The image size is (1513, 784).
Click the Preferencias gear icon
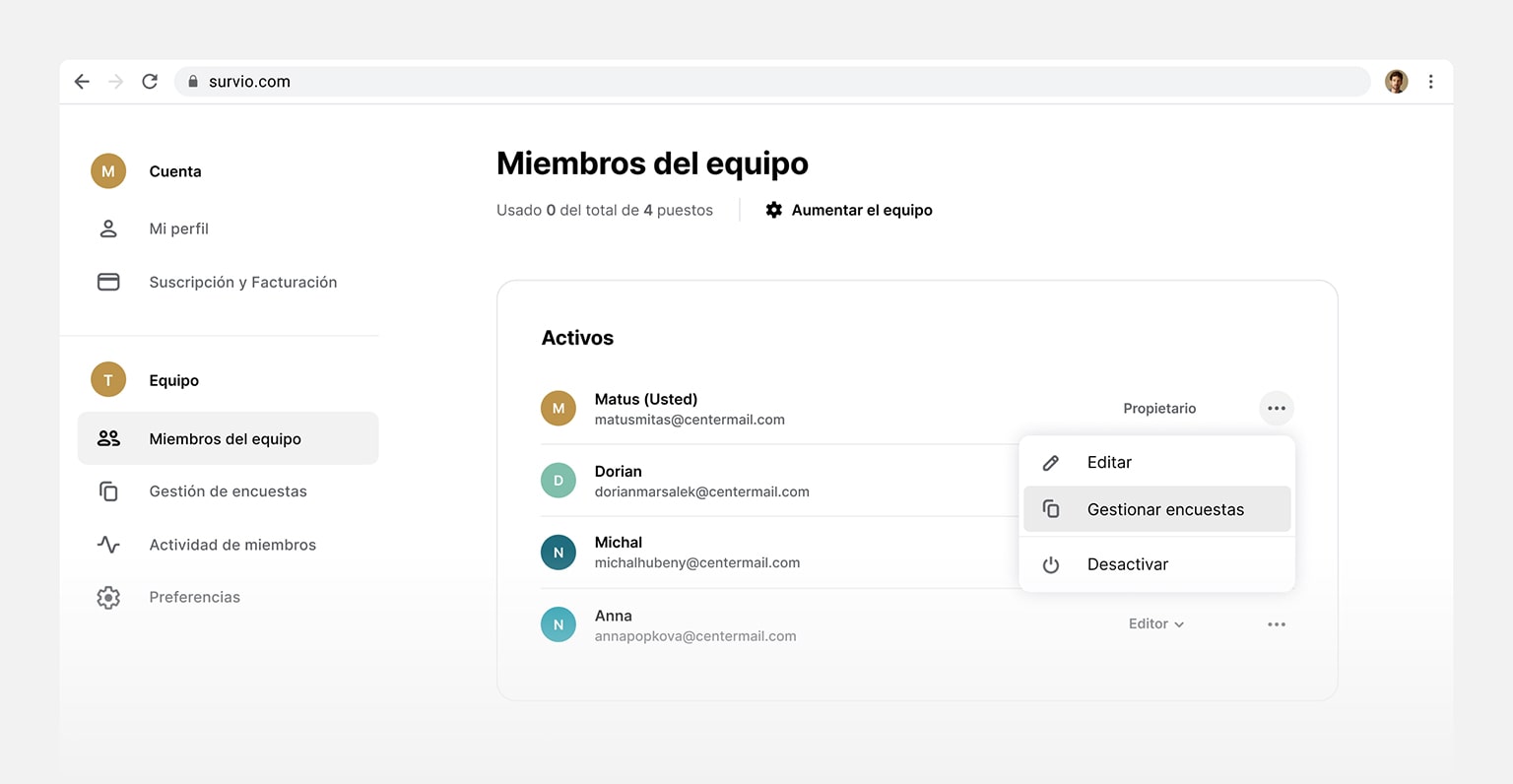[108, 596]
